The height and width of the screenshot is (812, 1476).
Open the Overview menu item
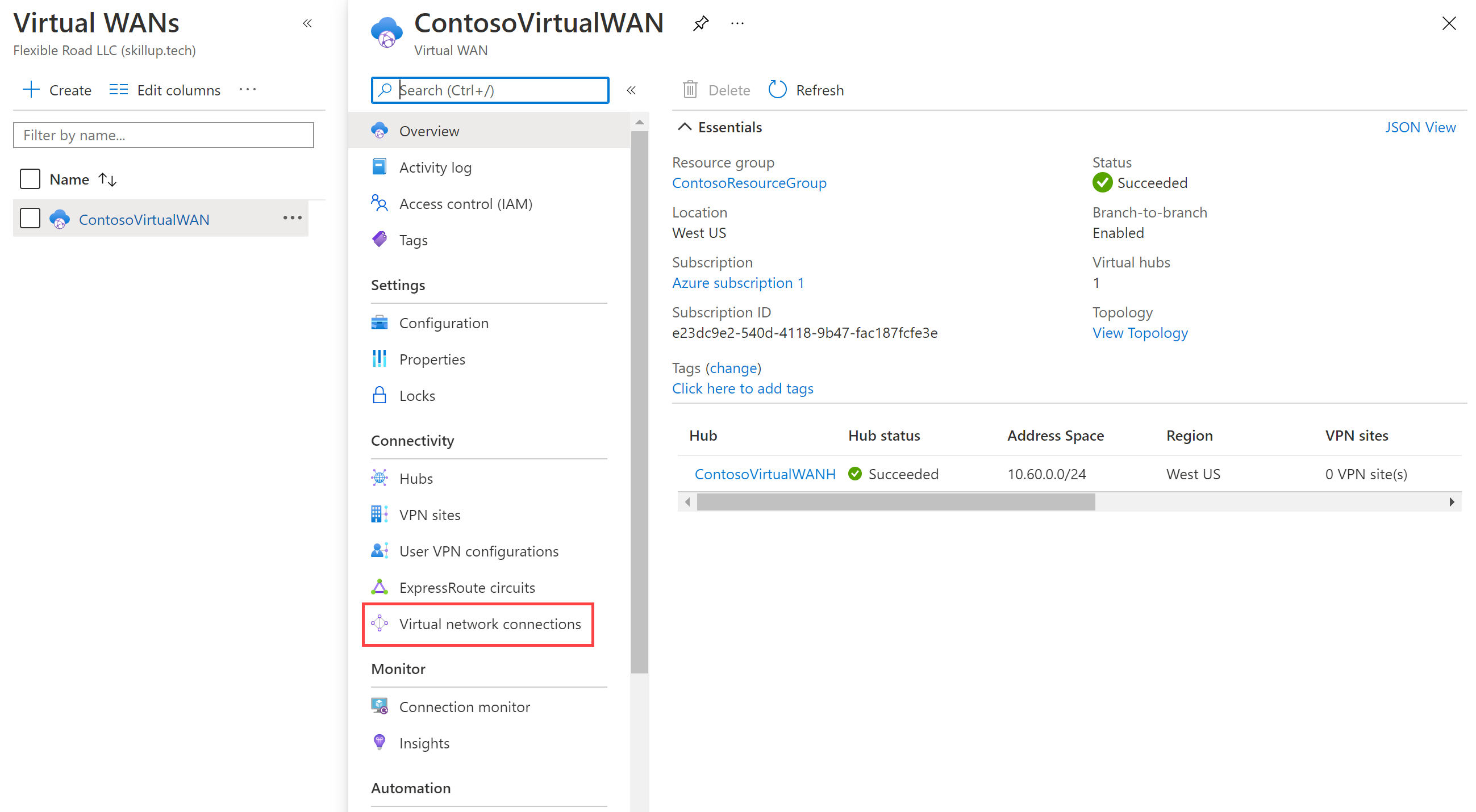[x=430, y=131]
